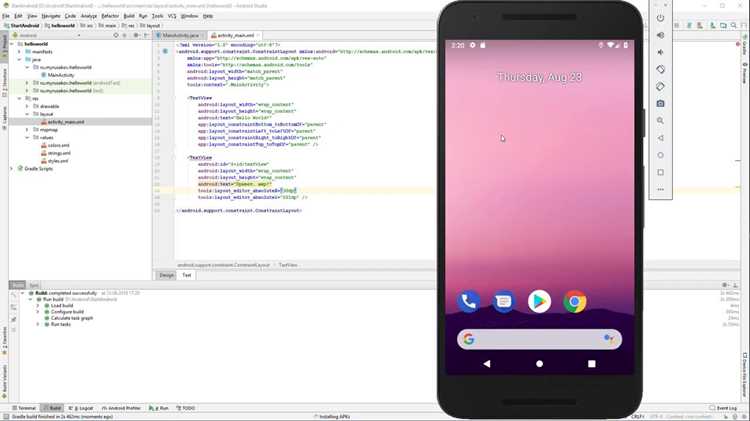This screenshot has height=421, width=750.
Task: Open the Refactor menu
Action: [x=110, y=16]
